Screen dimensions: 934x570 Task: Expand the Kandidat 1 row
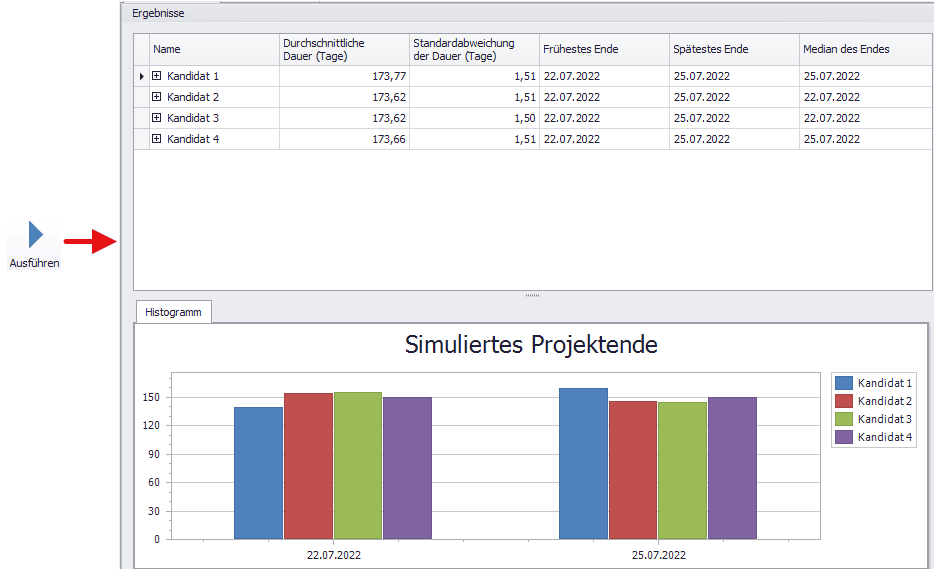tap(156, 76)
